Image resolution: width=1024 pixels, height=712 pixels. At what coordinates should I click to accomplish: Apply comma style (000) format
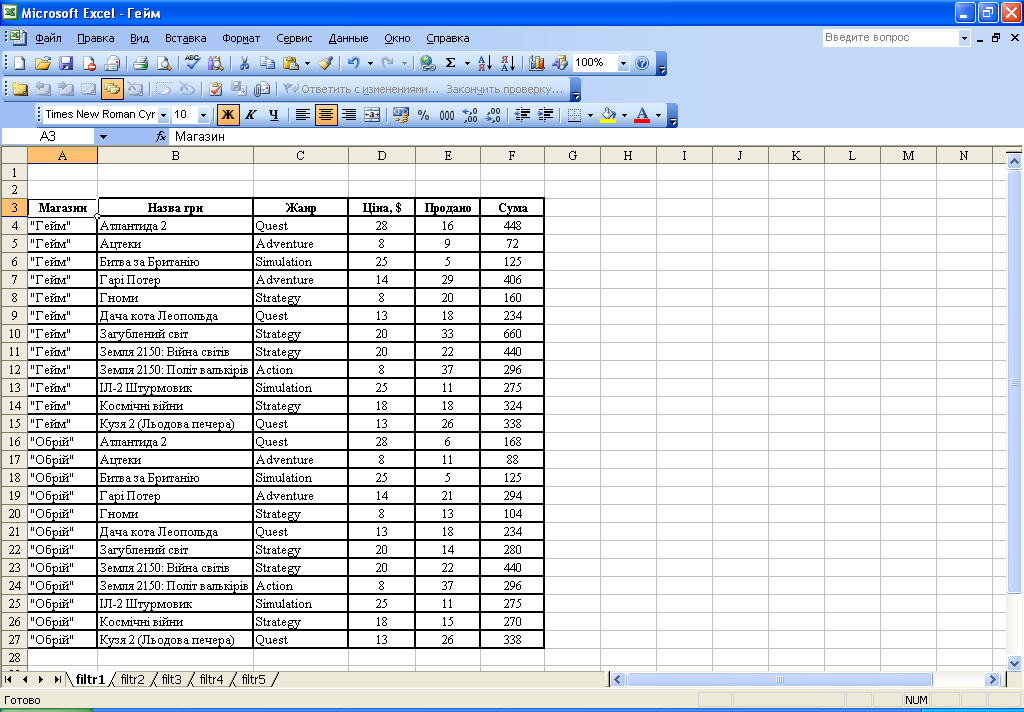tap(447, 115)
